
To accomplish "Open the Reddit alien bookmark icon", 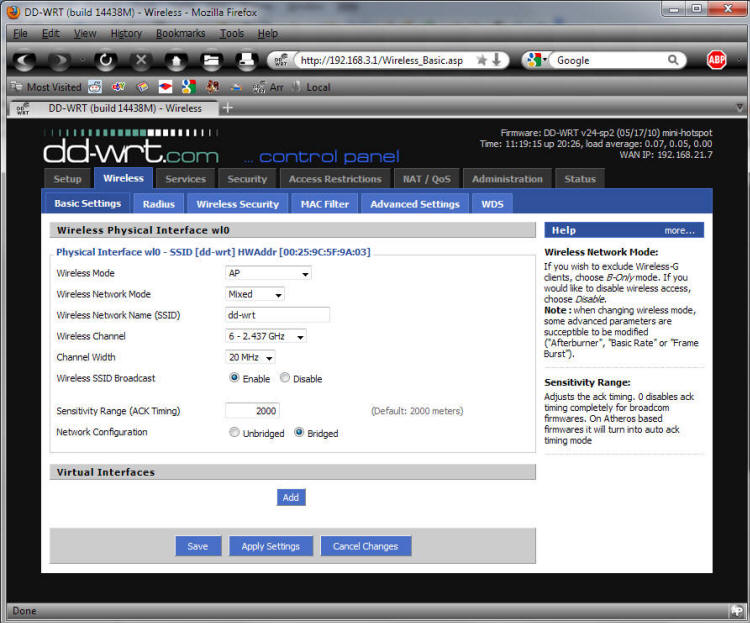I will (x=95, y=87).
